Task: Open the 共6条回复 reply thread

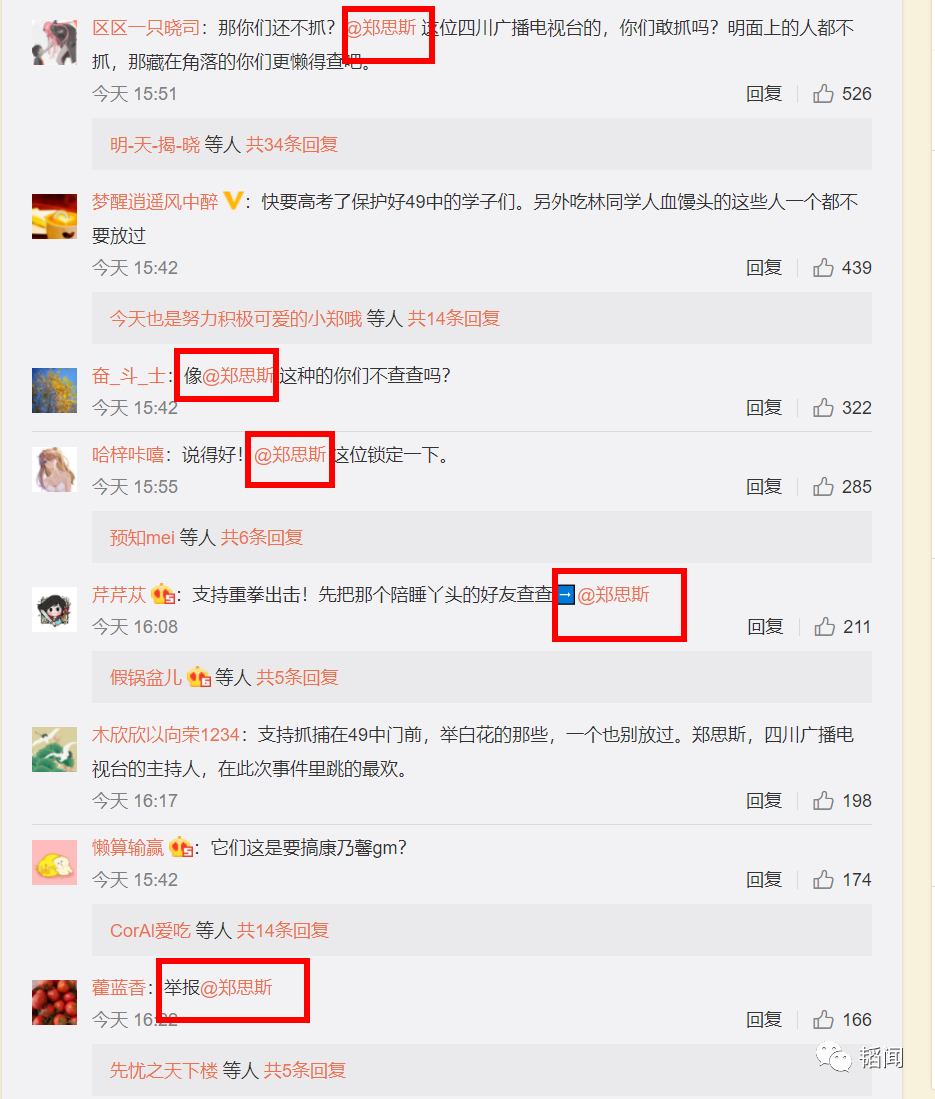Action: [x=261, y=538]
